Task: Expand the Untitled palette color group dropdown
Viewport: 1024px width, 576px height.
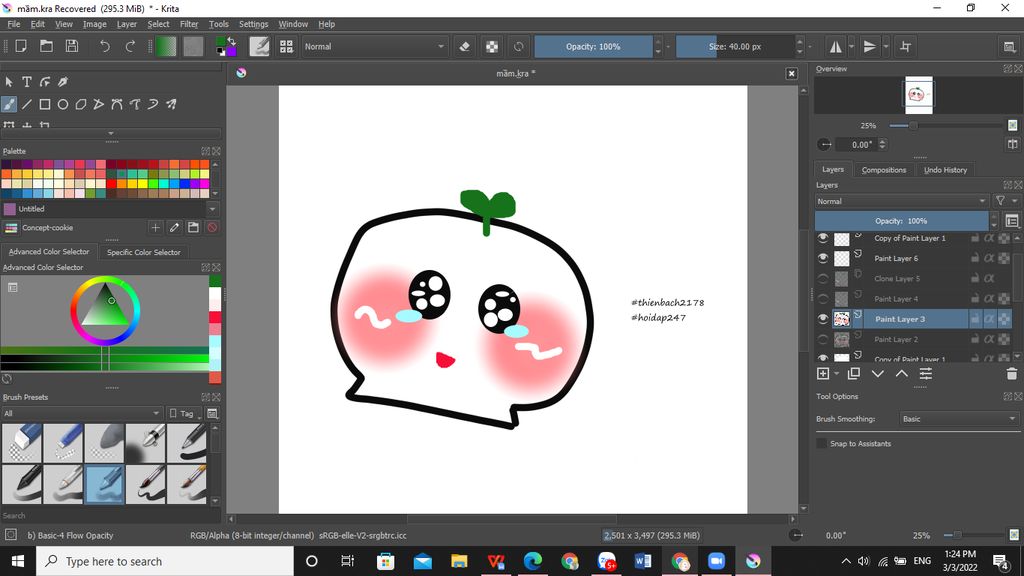Action: pyautogui.click(x=212, y=209)
